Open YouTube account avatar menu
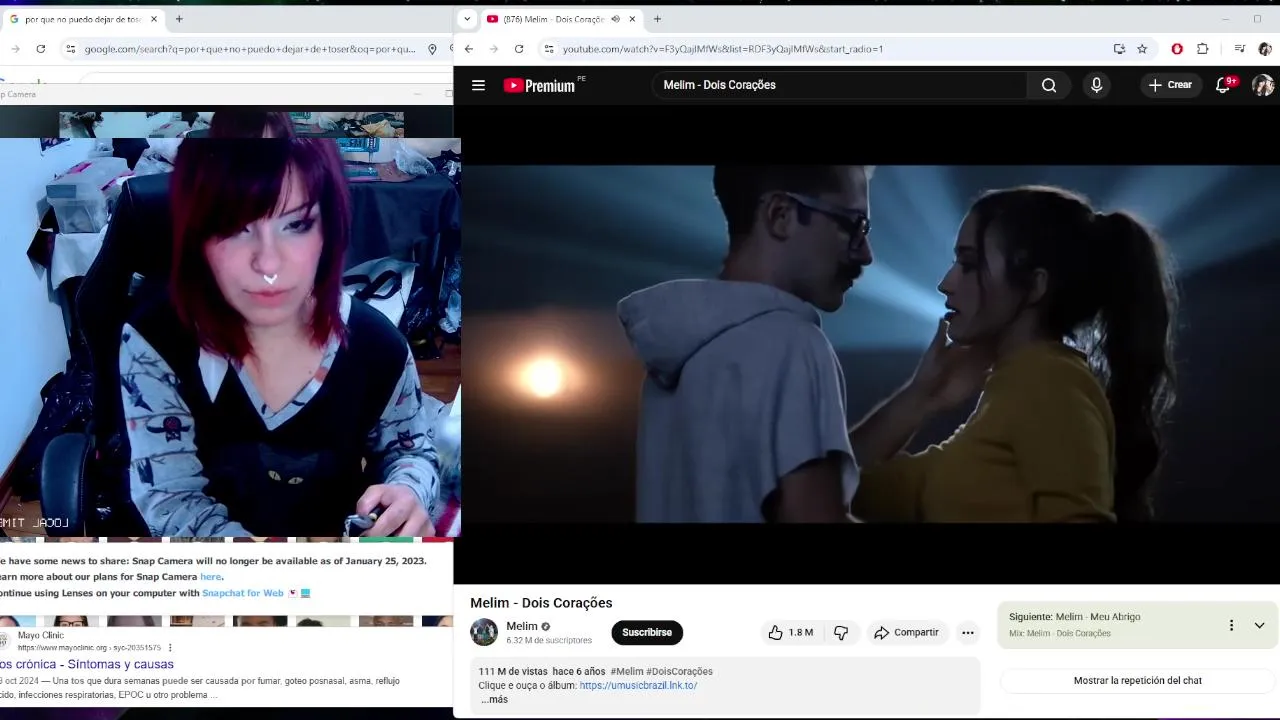 (1263, 85)
